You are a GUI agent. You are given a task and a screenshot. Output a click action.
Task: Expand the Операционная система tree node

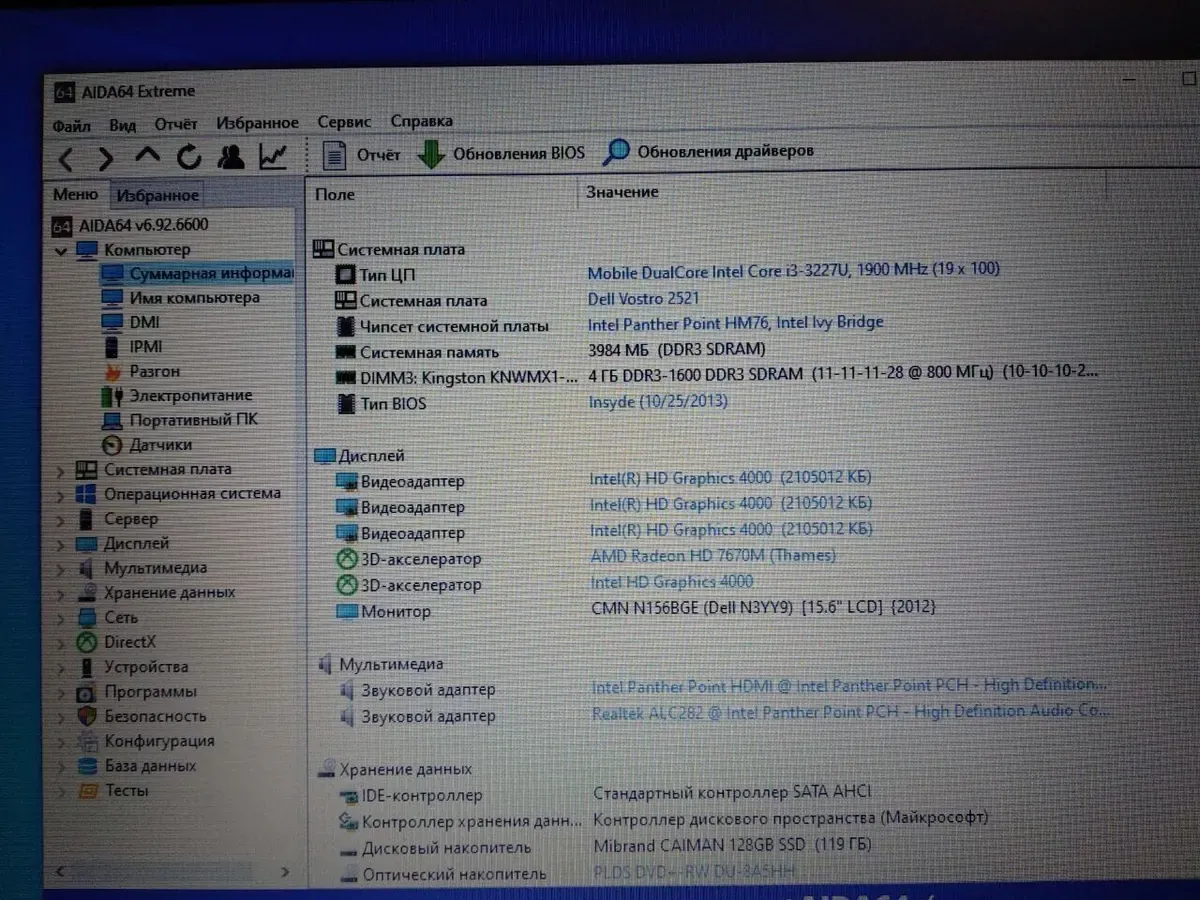coord(62,495)
